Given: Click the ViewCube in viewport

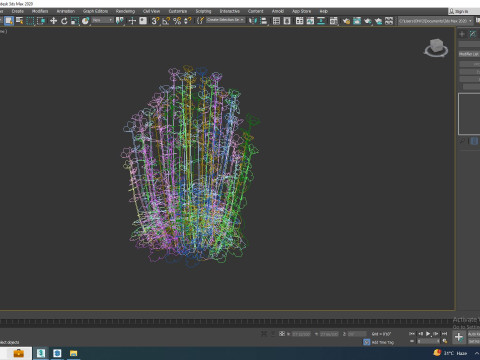Looking at the screenshot, I should click(436, 47).
